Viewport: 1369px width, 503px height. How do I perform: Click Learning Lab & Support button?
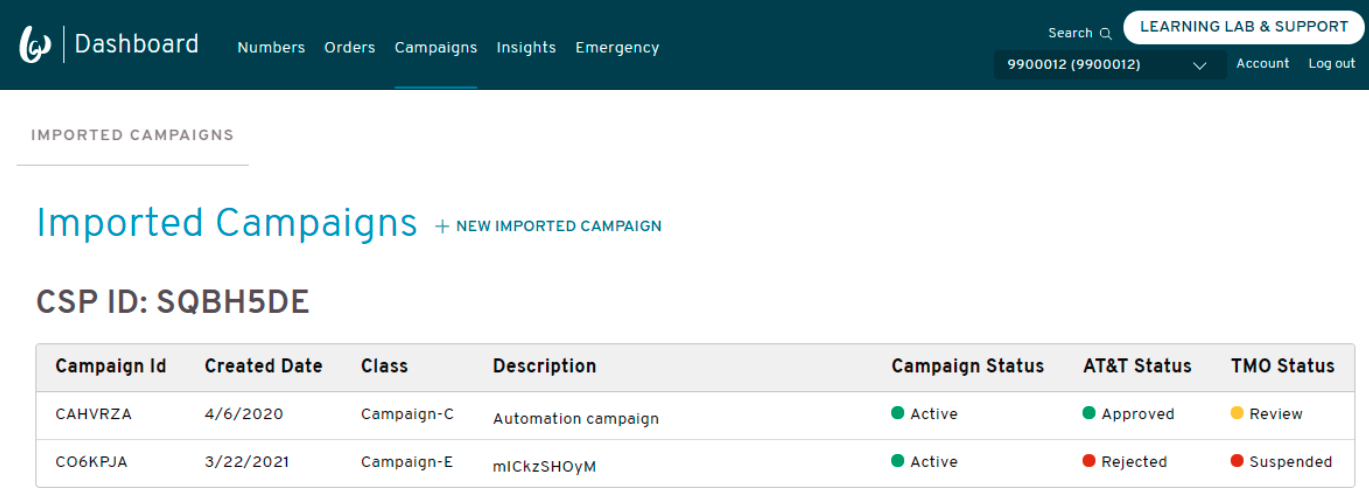click(1244, 27)
